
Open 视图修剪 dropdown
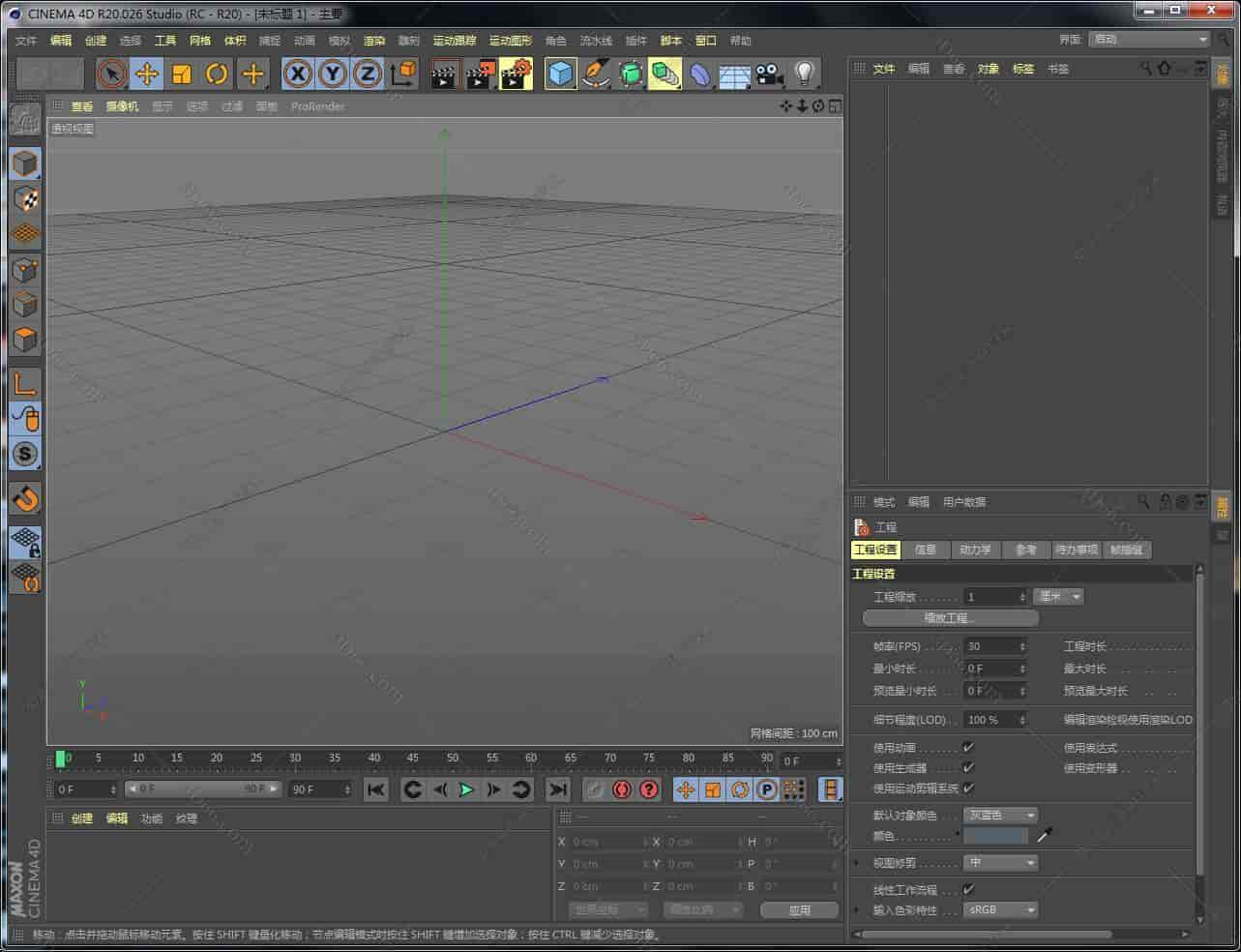click(1000, 862)
